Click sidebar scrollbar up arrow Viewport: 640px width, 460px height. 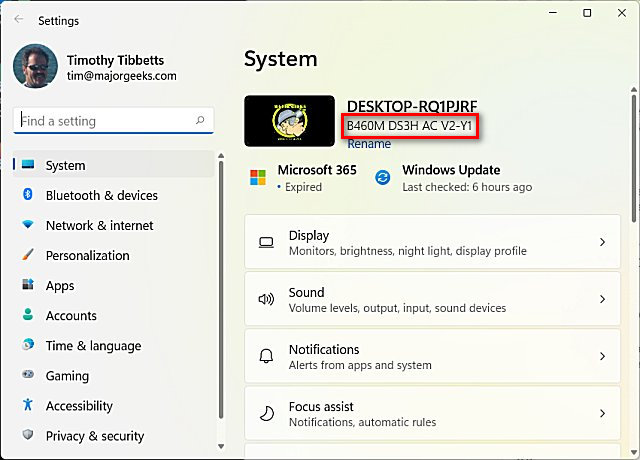pyautogui.click(x=221, y=156)
